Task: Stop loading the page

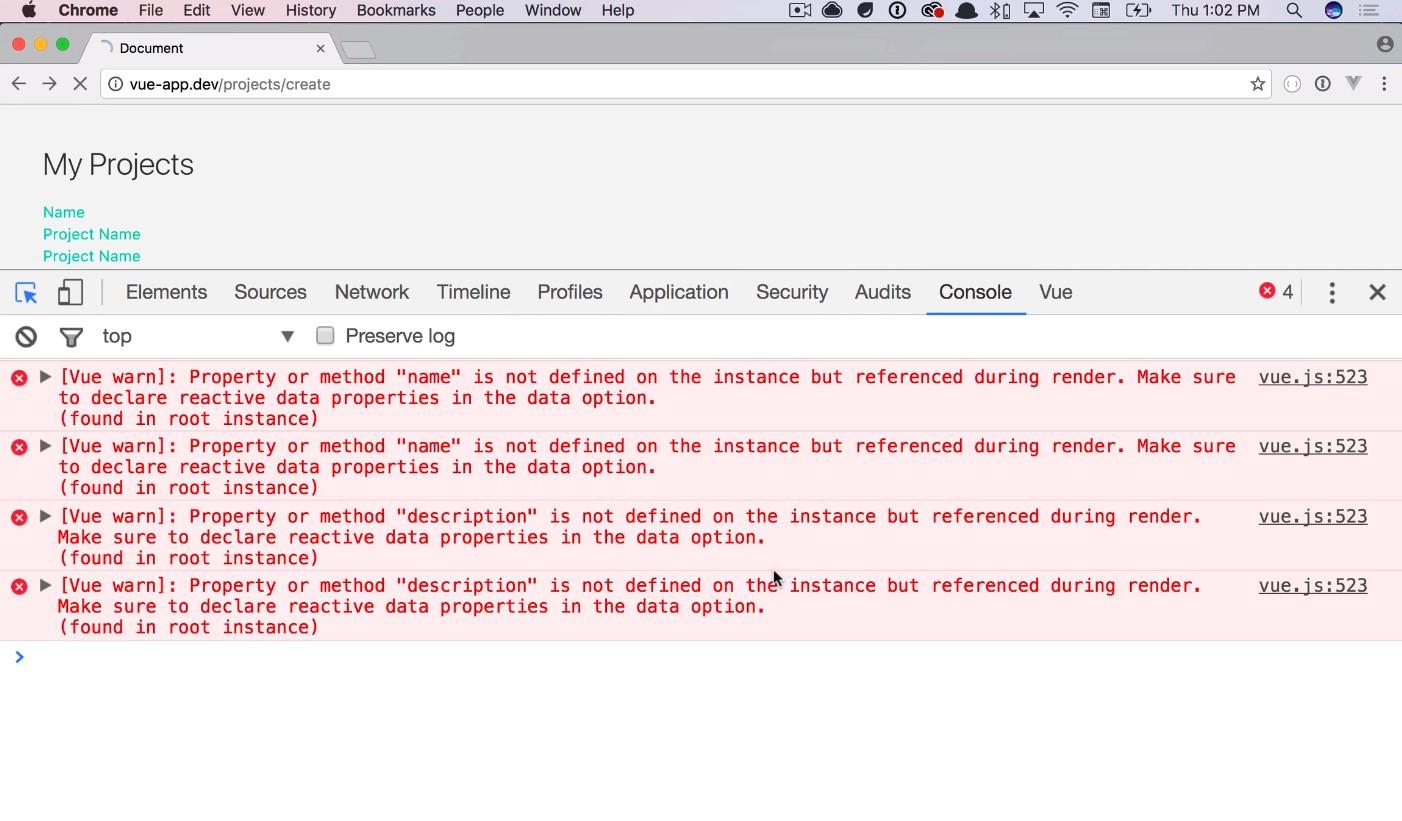Action: 81,84
